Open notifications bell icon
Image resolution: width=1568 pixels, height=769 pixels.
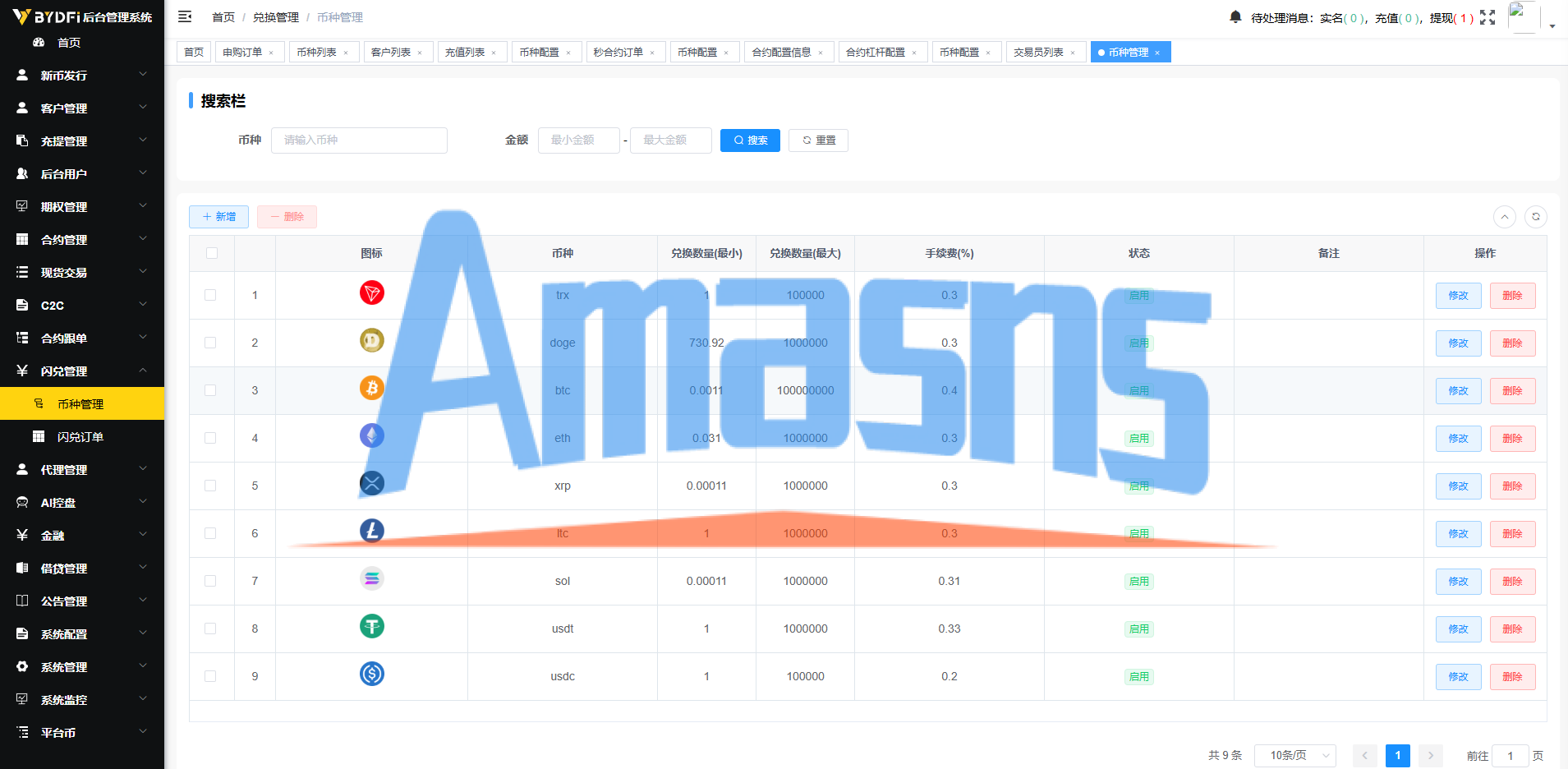click(1235, 16)
